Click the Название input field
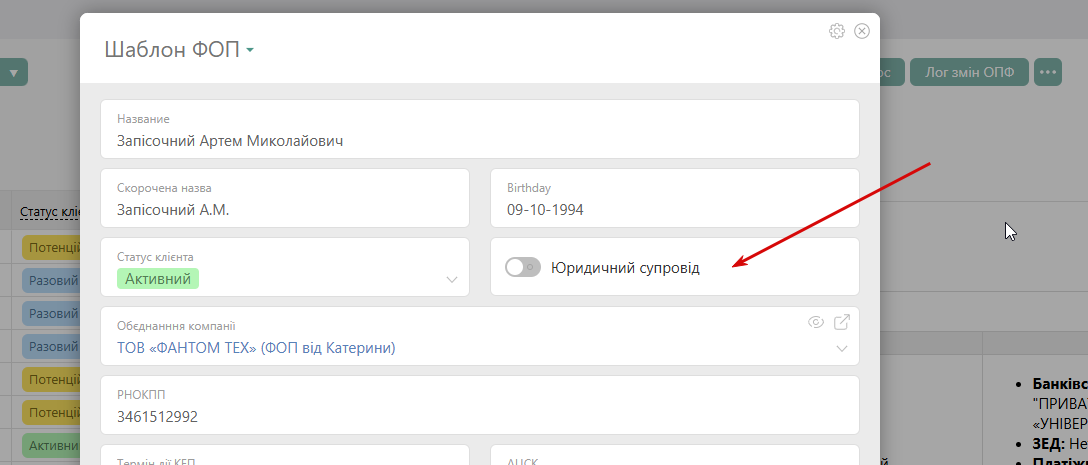Image resolution: width=1088 pixels, height=465 pixels. pos(480,141)
